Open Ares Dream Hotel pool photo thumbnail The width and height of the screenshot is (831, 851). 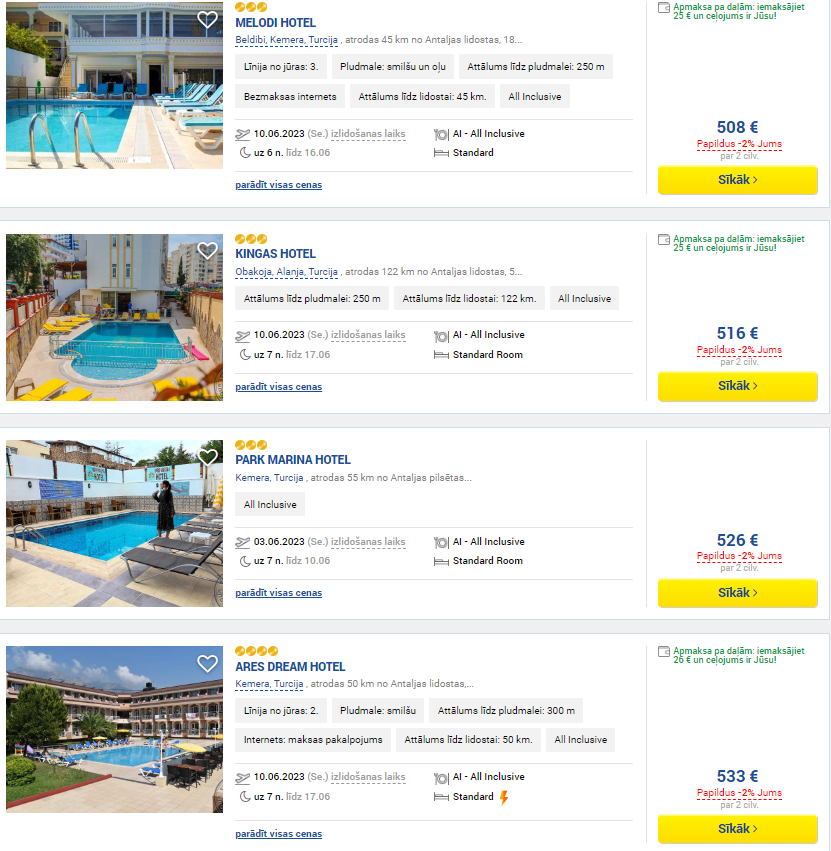coord(115,729)
